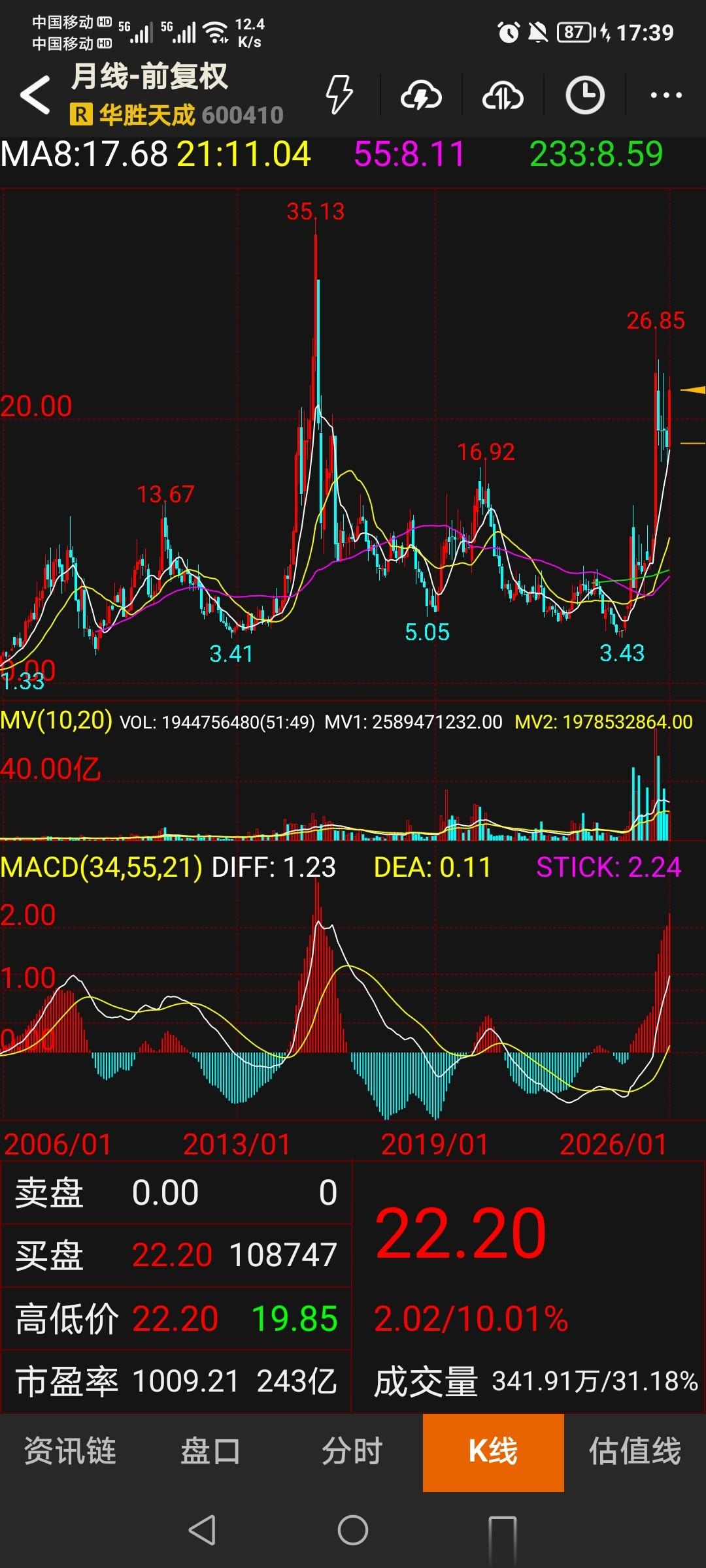Tap the large 22.20 current price
The height and width of the screenshot is (1568, 706).
pyautogui.click(x=460, y=1233)
